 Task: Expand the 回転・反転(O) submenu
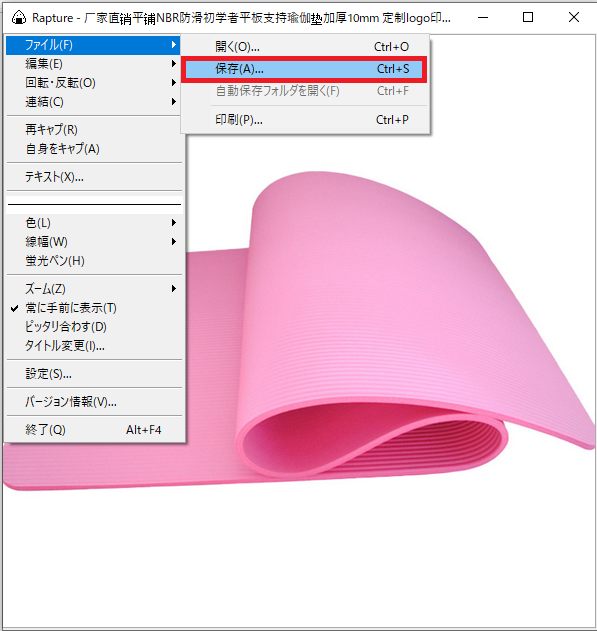[x=93, y=82]
